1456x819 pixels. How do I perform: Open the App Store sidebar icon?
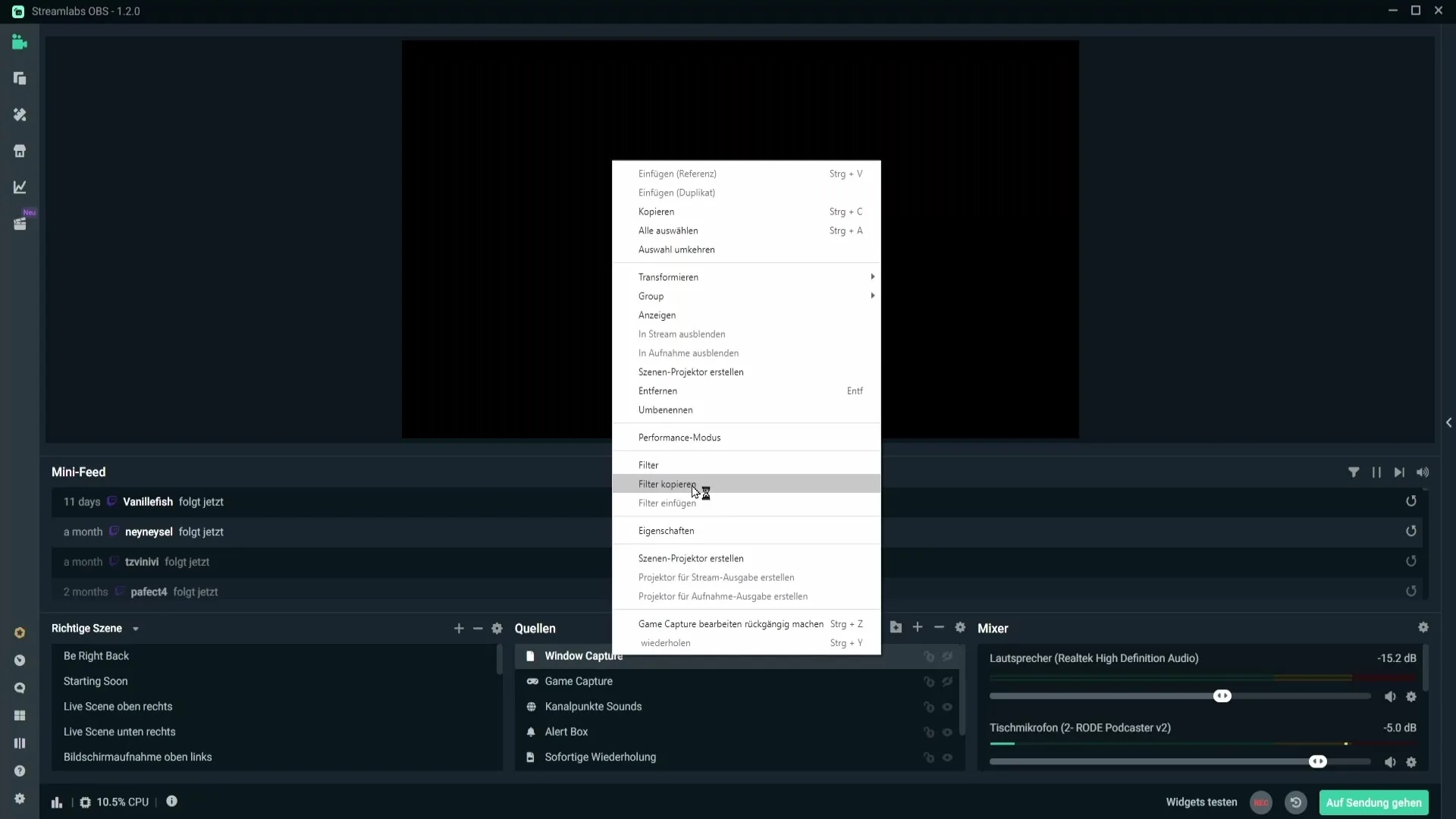pyautogui.click(x=20, y=151)
